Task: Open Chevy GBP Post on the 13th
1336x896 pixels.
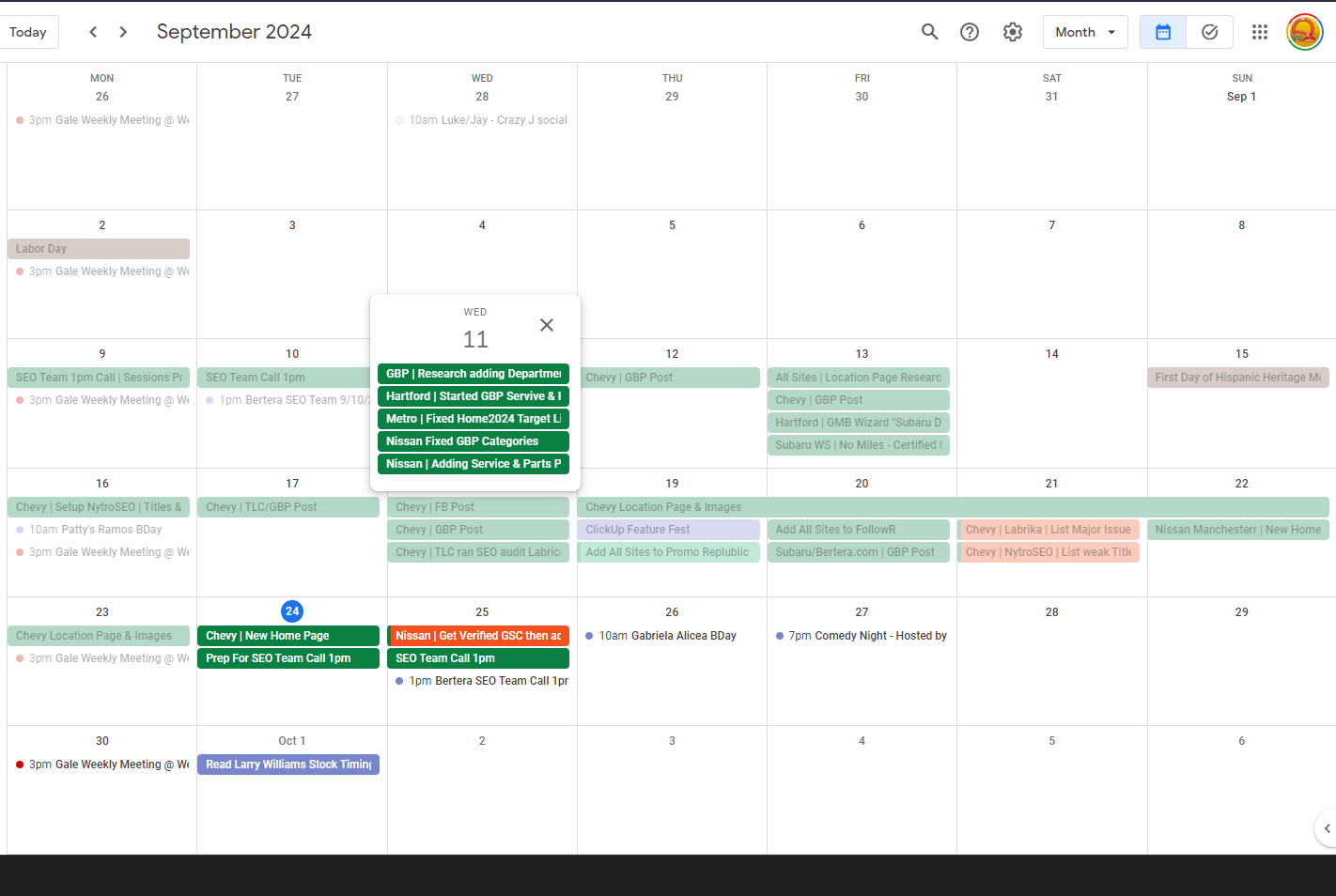Action: 859,400
